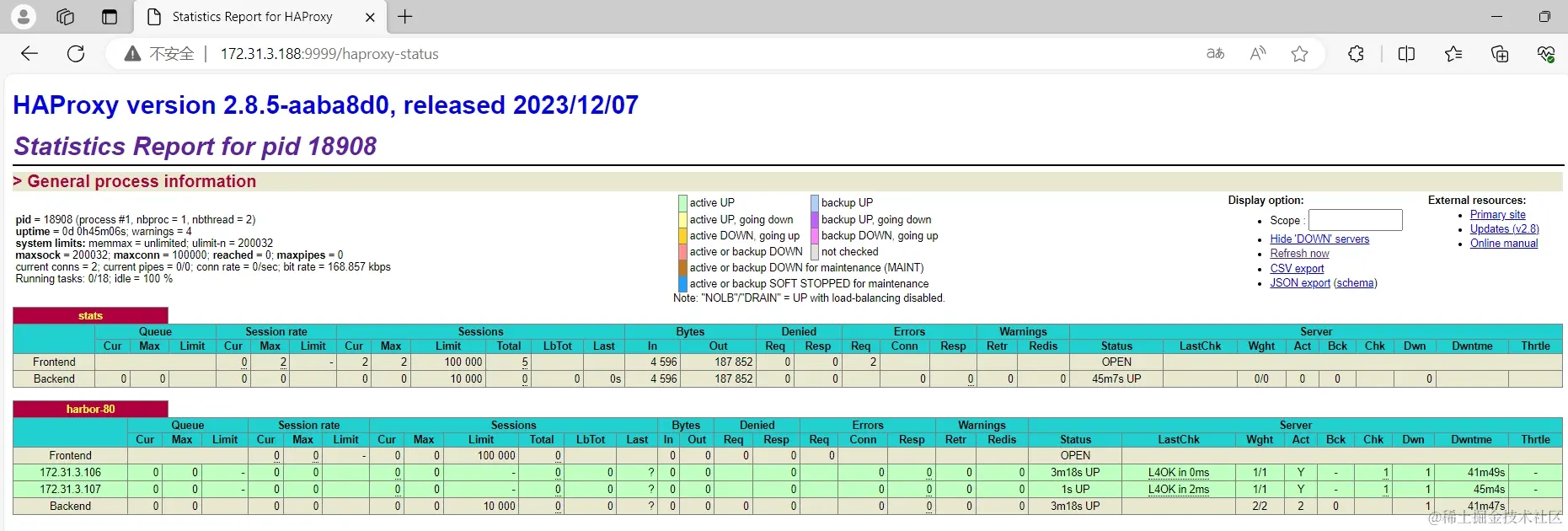Image resolution: width=1568 pixels, height=531 pixels.
Task: Click the HAProxy version 2.8.5 heading
Action: [325, 105]
